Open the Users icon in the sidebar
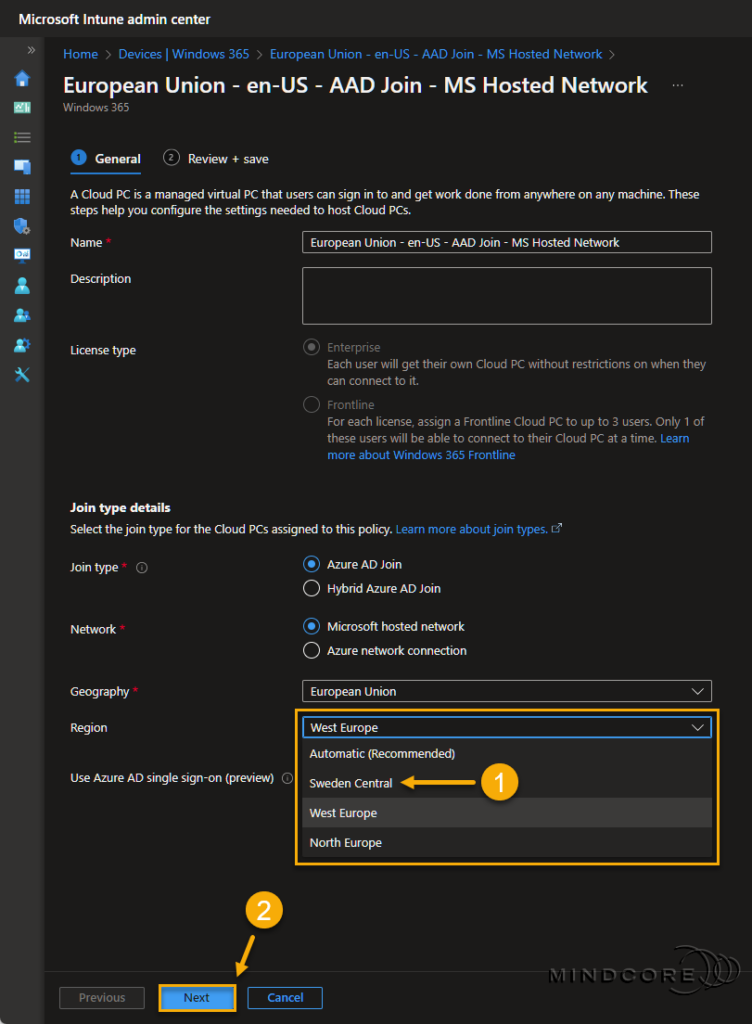The width and height of the screenshot is (752, 1024). pyautogui.click(x=22, y=285)
